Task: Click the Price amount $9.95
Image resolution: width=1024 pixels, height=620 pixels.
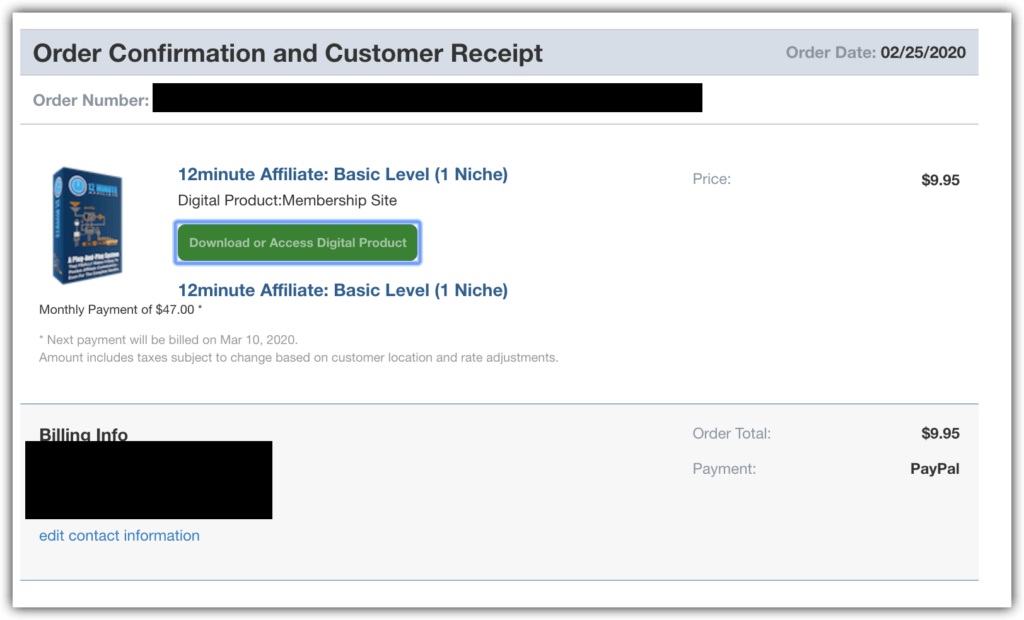Action: (x=940, y=180)
